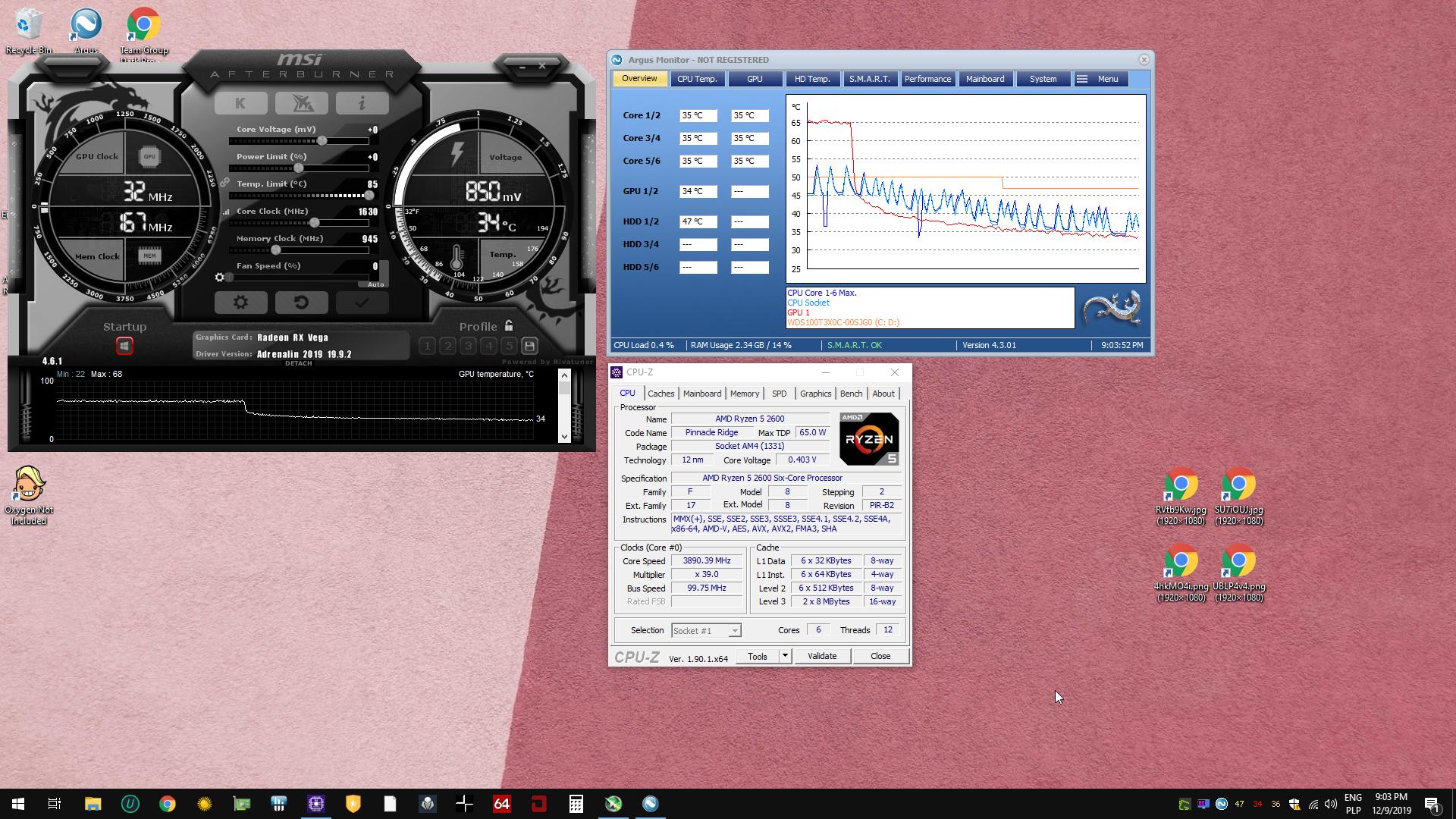The width and height of the screenshot is (1456, 819).
Task: Select Afterburner profile slot 3
Action: [468, 346]
